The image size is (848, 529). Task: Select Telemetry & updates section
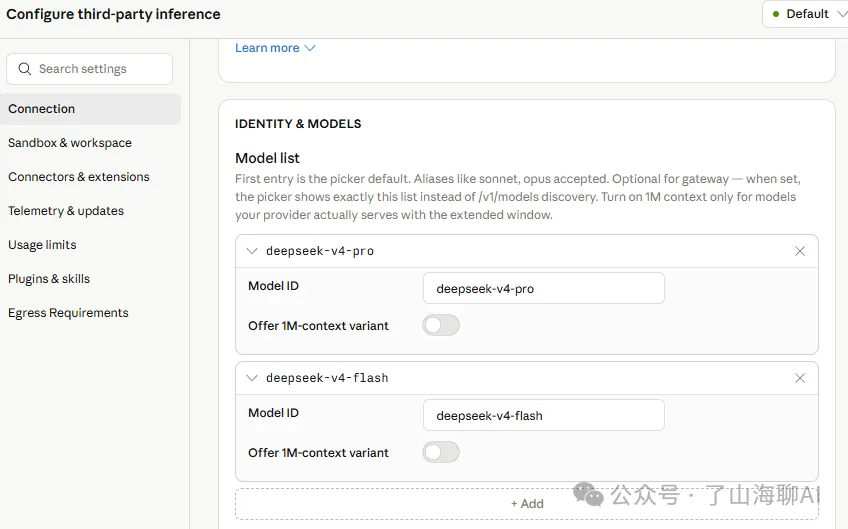pyautogui.click(x=66, y=211)
